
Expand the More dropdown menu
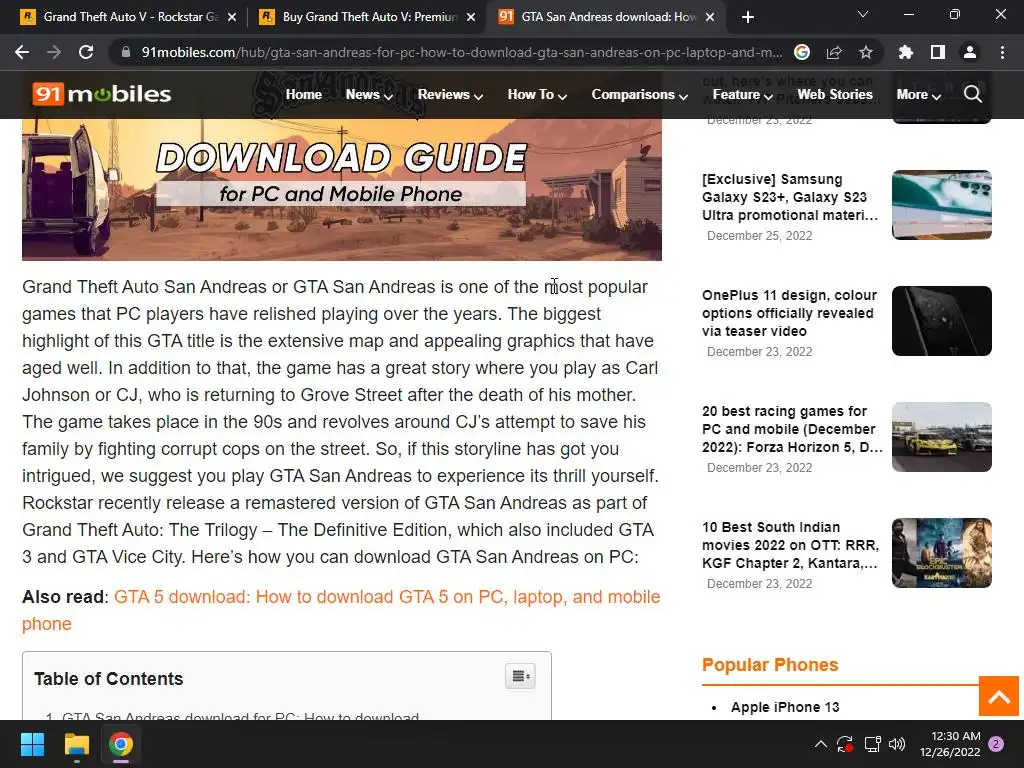918,94
